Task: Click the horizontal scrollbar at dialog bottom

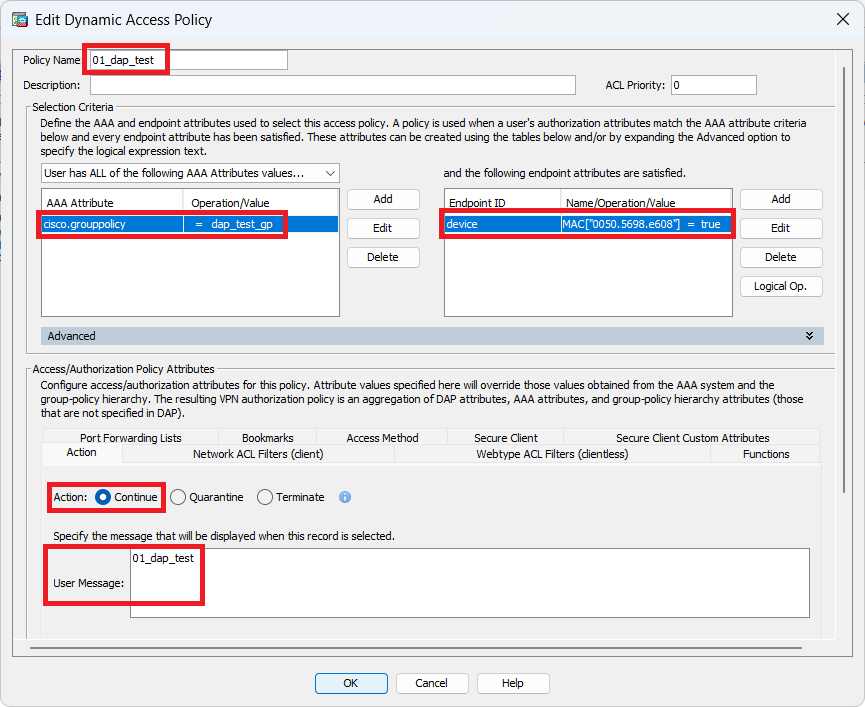Action: coord(416,648)
